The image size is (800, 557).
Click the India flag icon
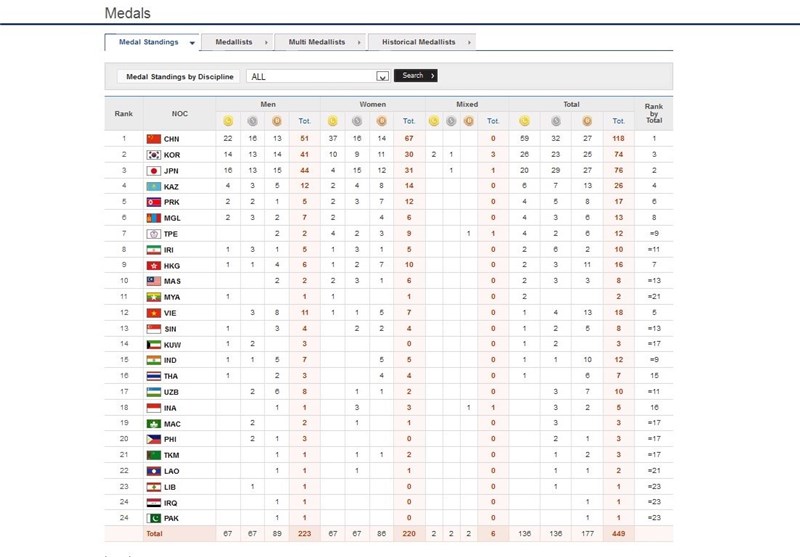point(153,359)
